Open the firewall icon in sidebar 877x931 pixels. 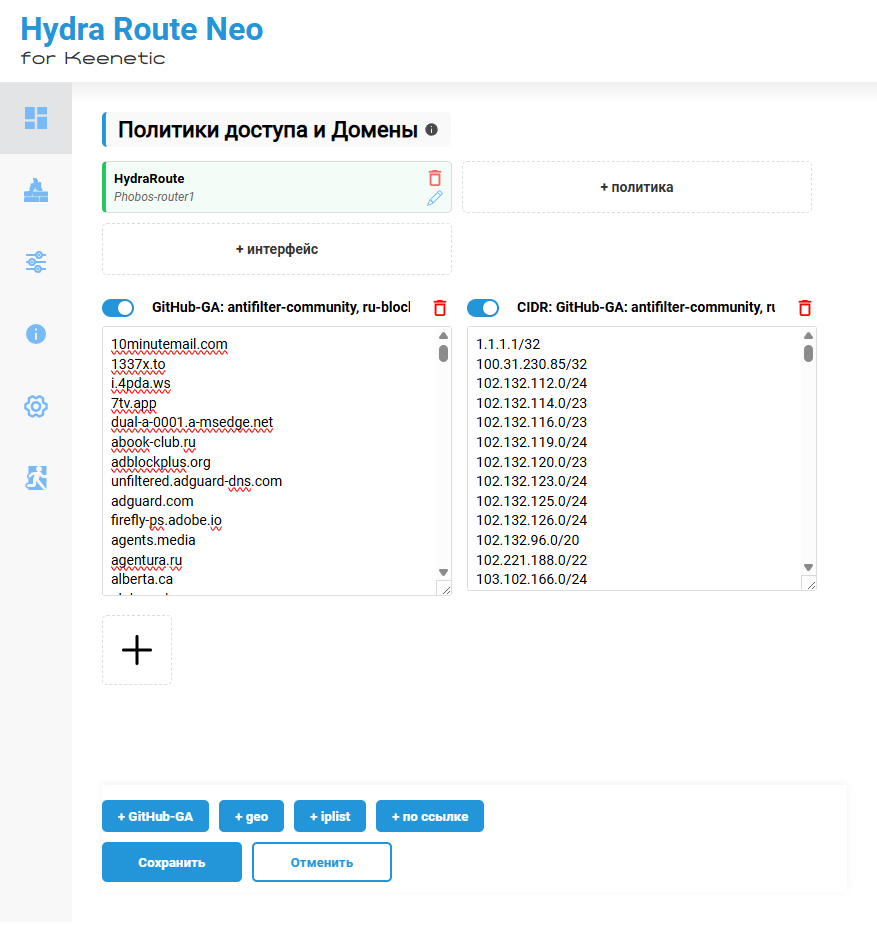coord(36,190)
